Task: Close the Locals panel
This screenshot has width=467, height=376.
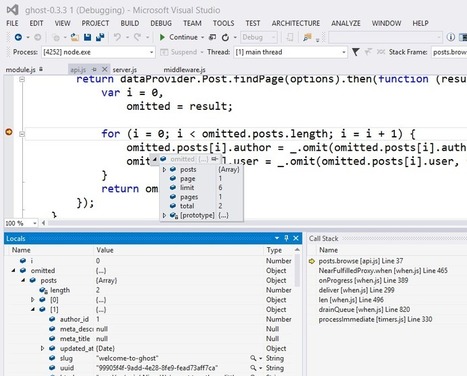Action: tap(296, 238)
